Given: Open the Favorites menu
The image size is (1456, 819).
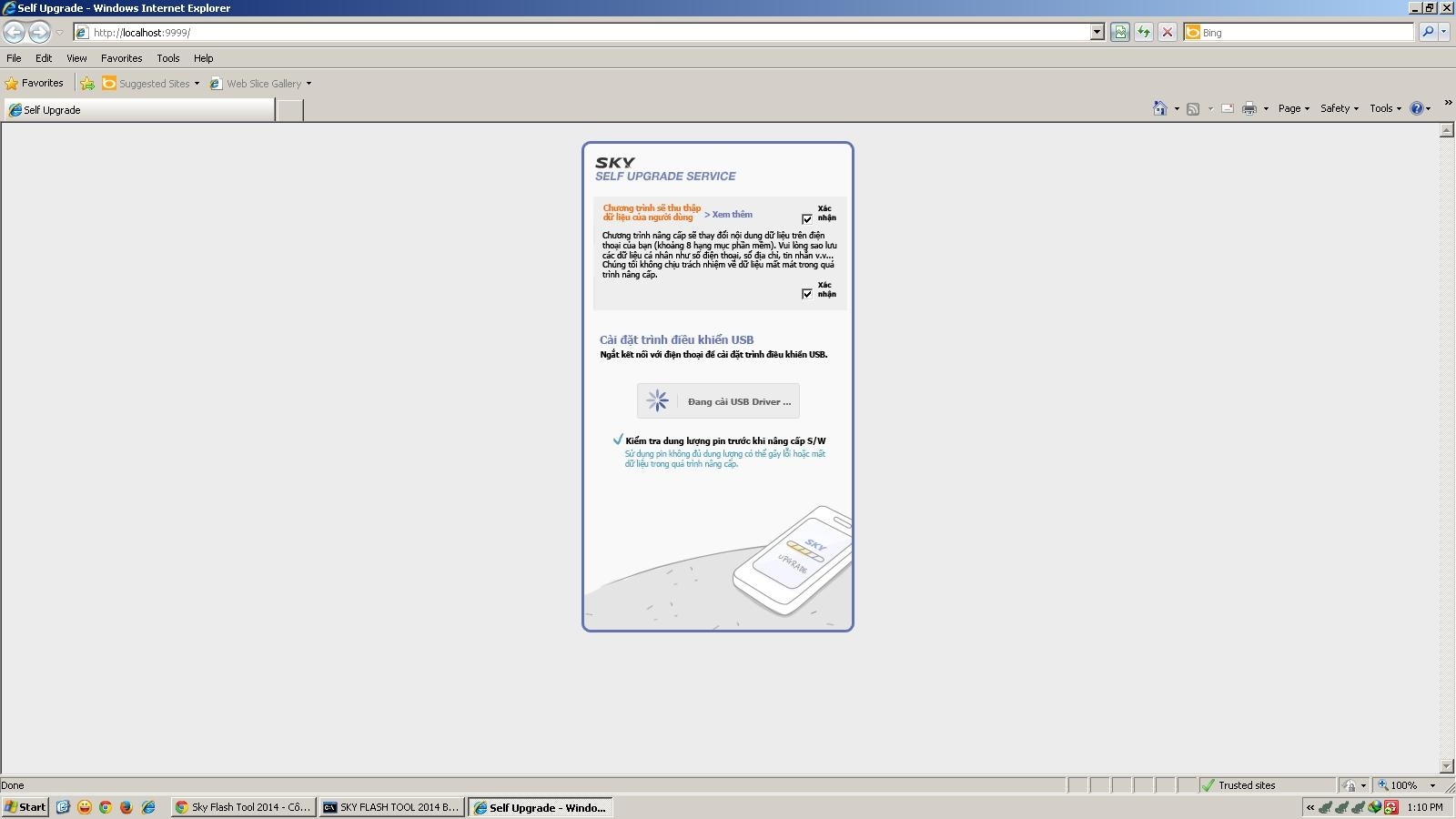Looking at the screenshot, I should point(121,58).
